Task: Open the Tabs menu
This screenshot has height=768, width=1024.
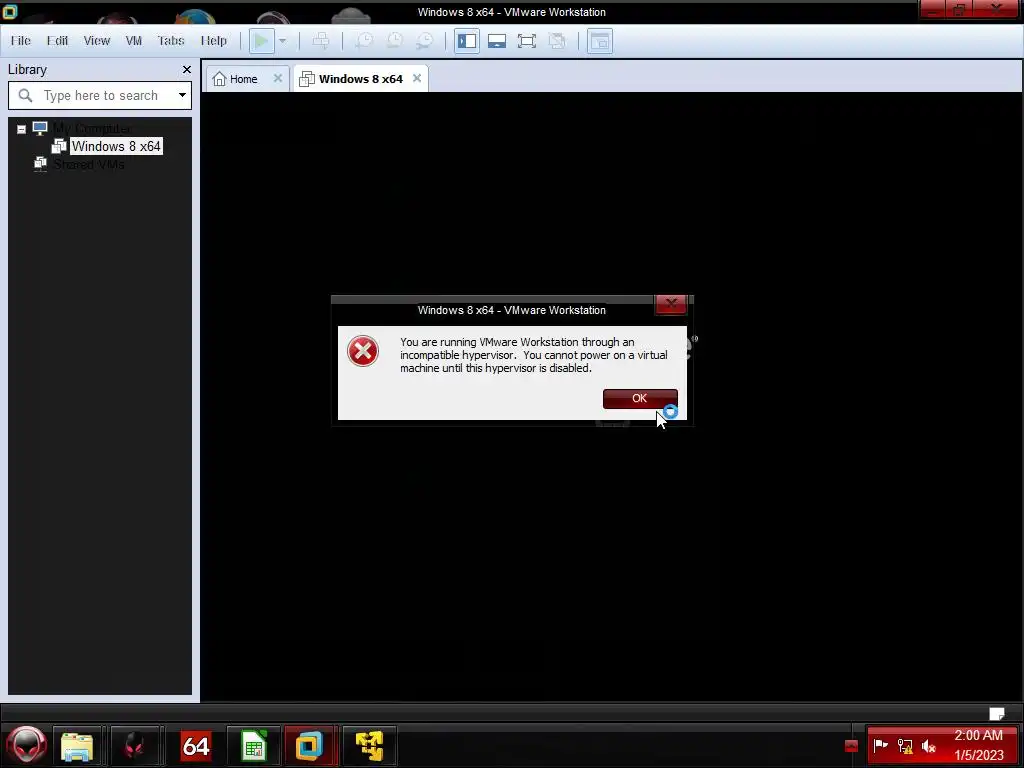Action: (171, 40)
